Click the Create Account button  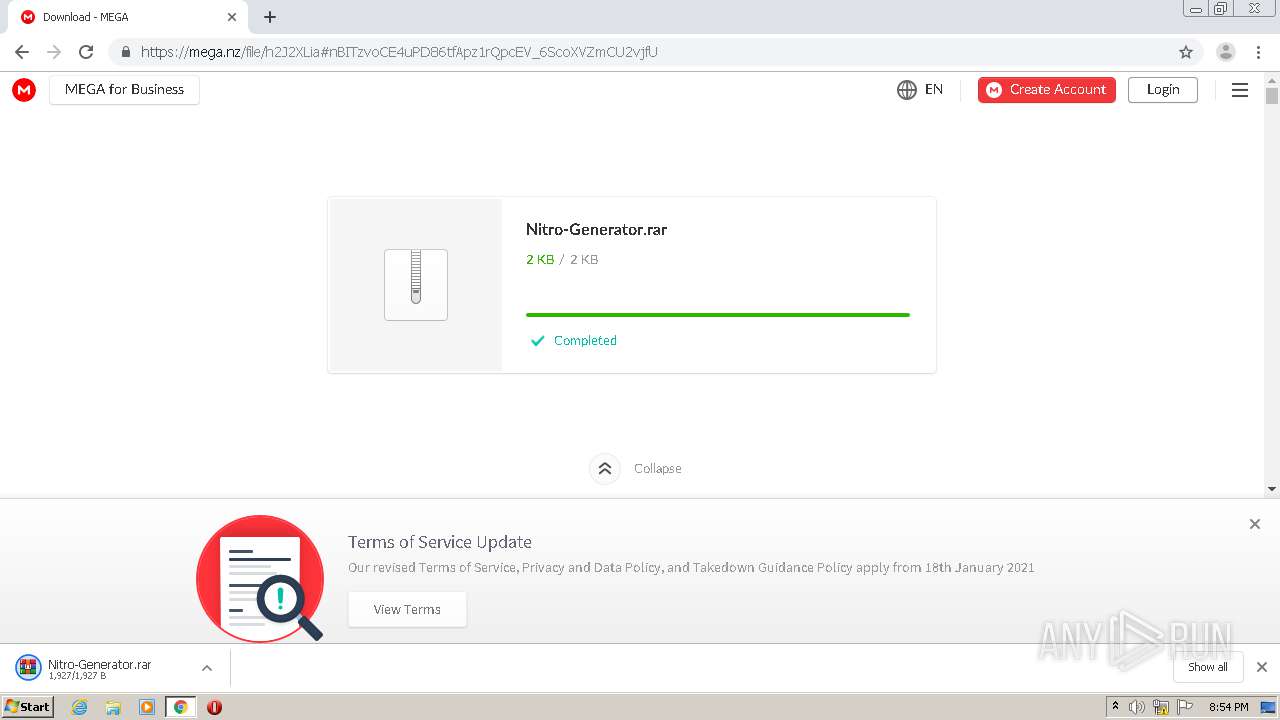point(1047,90)
